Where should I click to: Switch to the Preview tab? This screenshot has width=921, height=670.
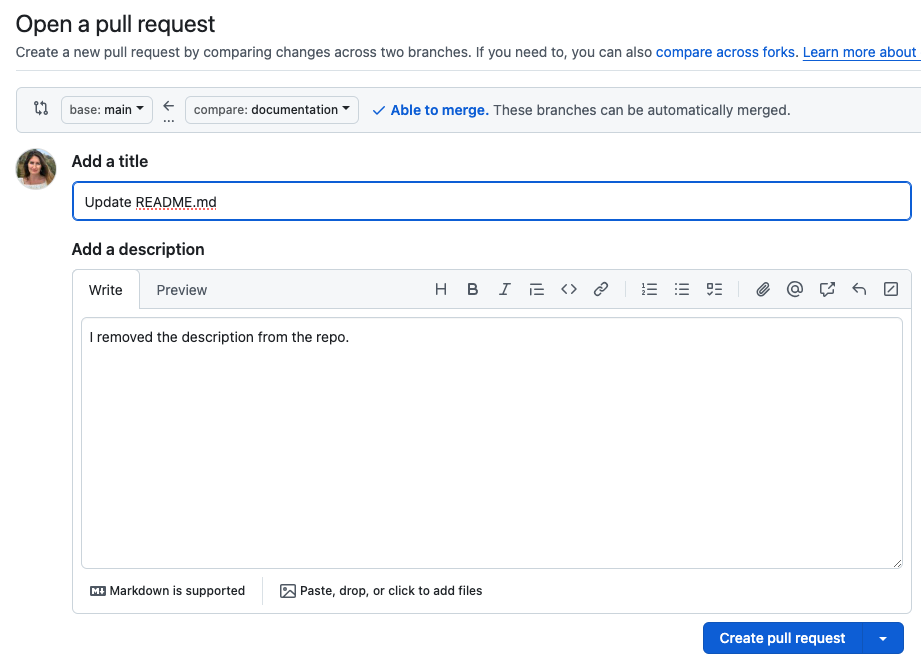[x=182, y=290]
